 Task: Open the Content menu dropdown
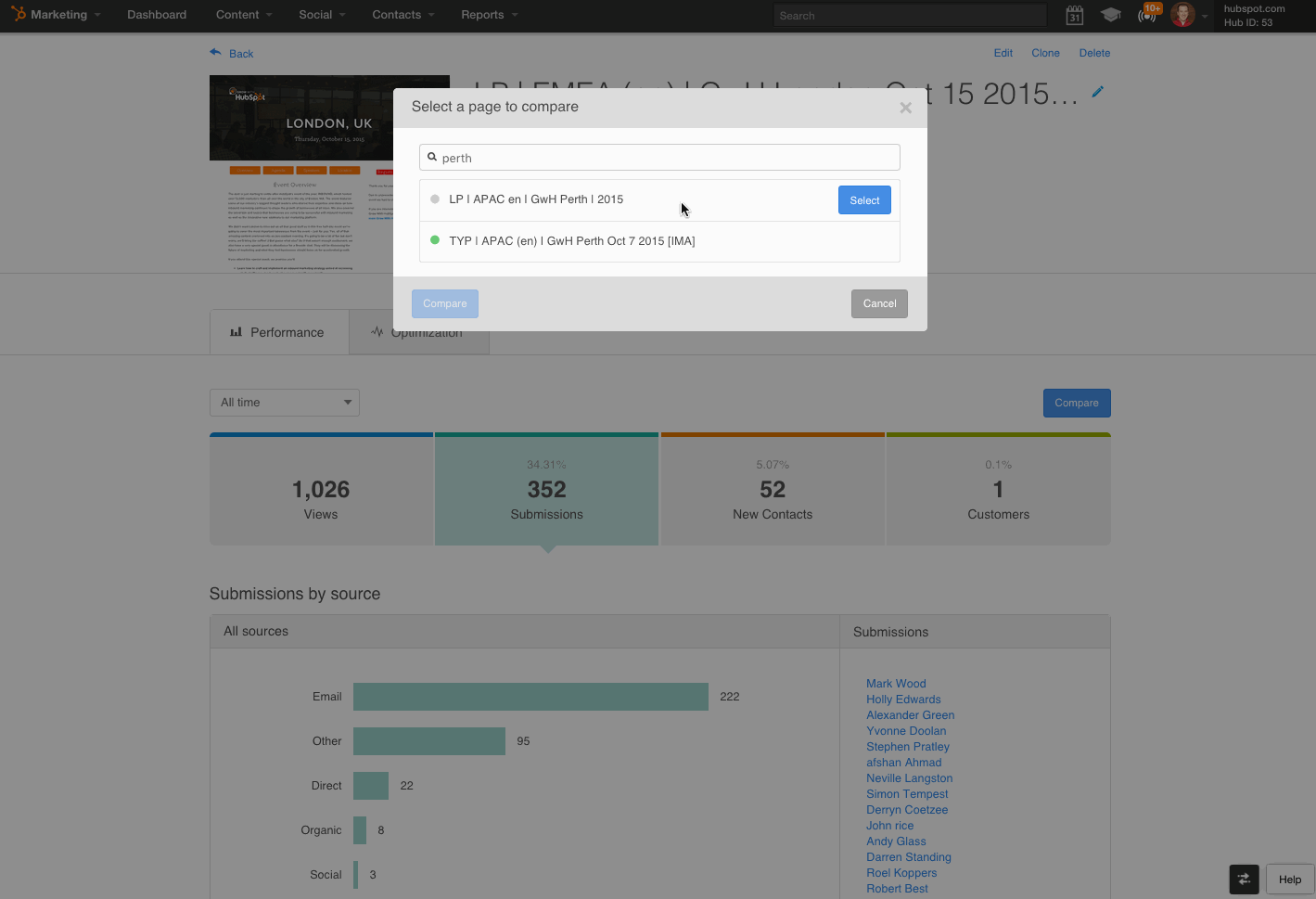click(244, 15)
